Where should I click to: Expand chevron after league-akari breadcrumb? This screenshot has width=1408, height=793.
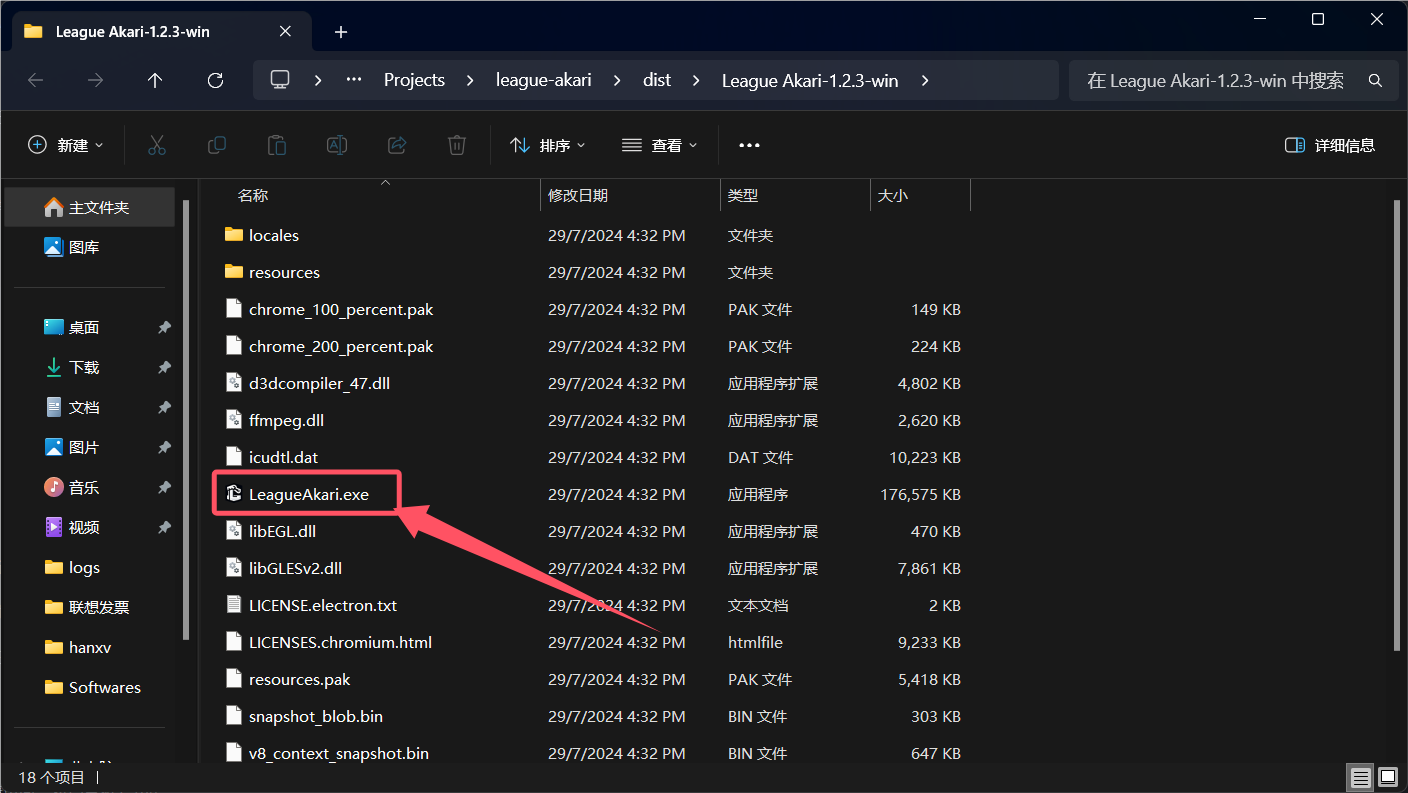[617, 80]
